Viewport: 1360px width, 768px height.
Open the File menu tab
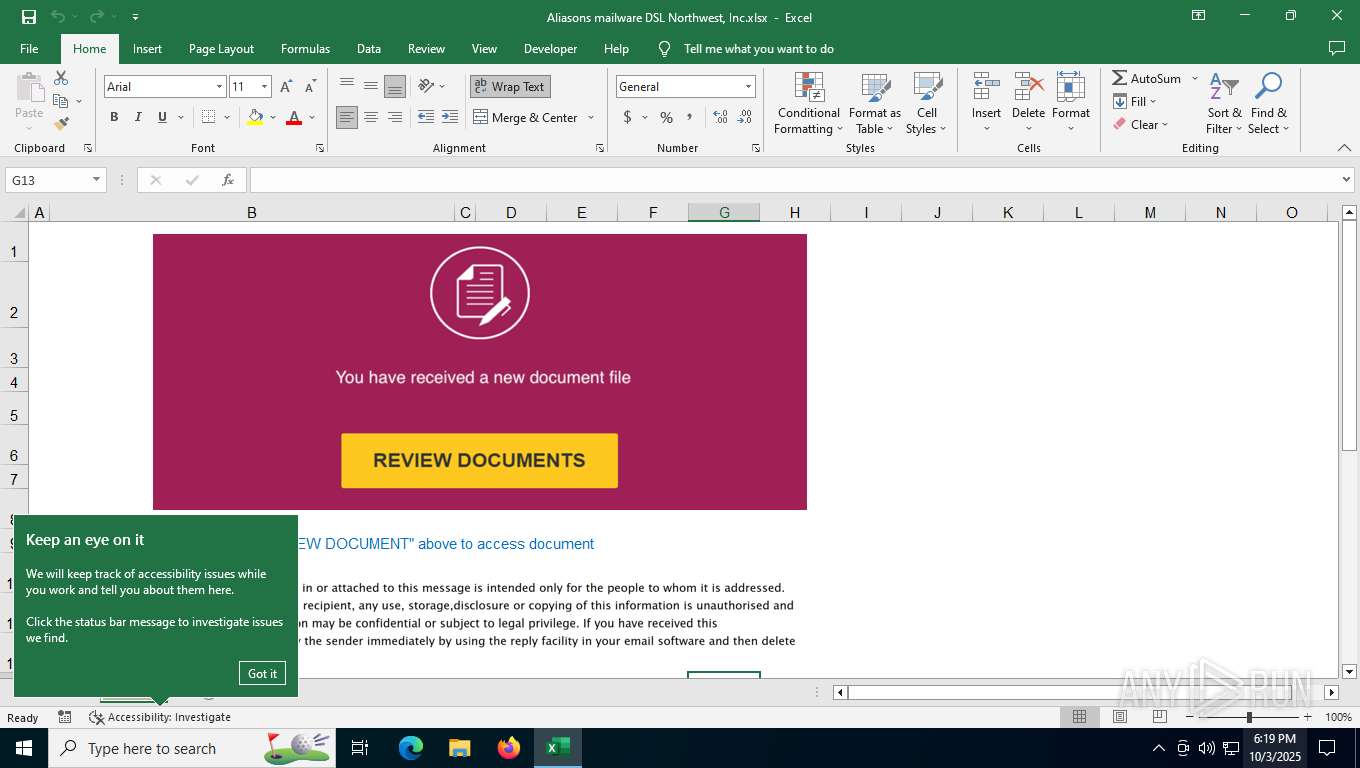coord(29,49)
